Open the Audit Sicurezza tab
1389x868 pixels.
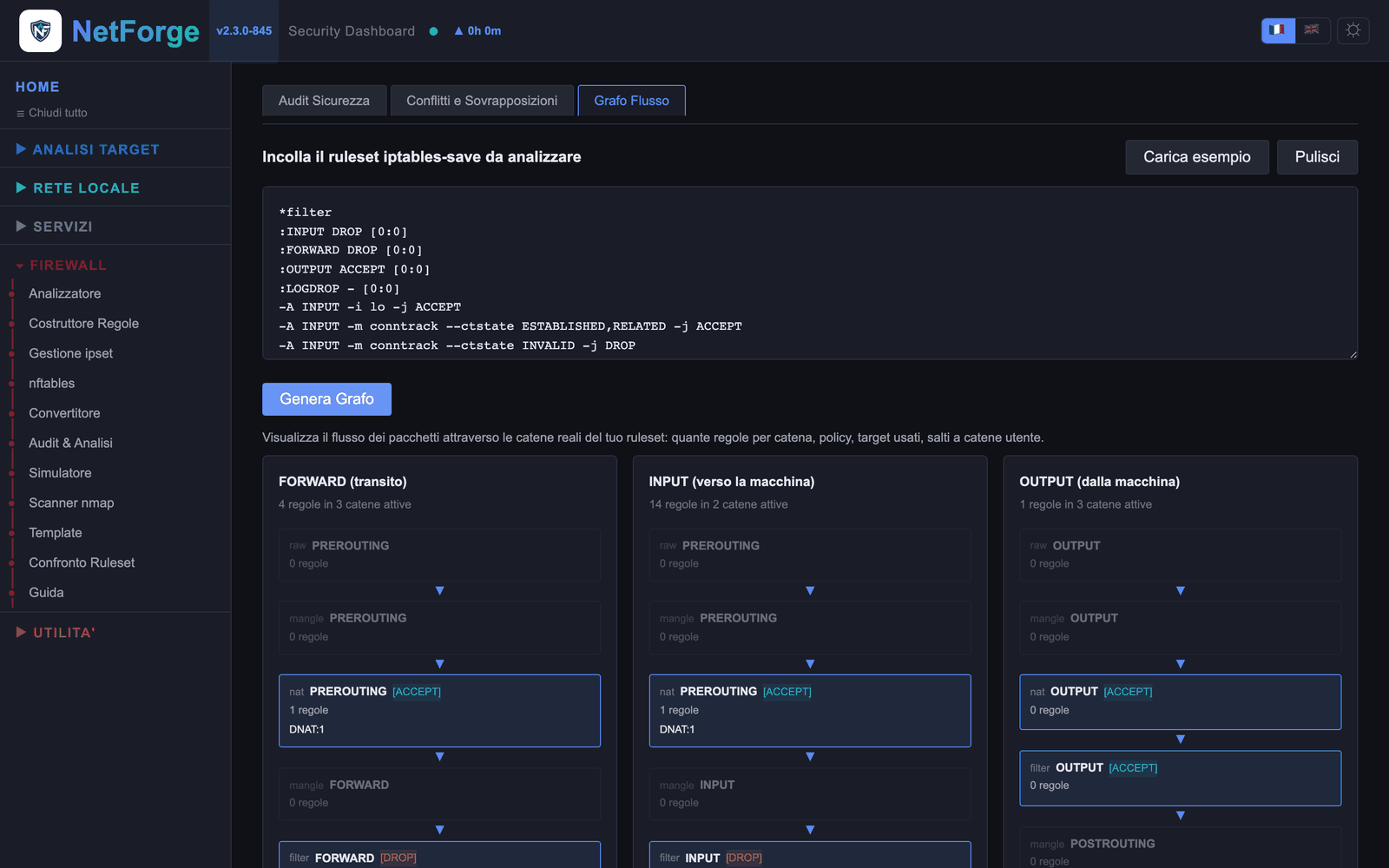(x=324, y=101)
